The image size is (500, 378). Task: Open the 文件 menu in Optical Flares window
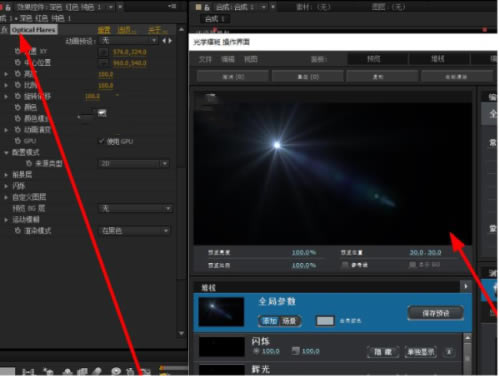(x=205, y=59)
